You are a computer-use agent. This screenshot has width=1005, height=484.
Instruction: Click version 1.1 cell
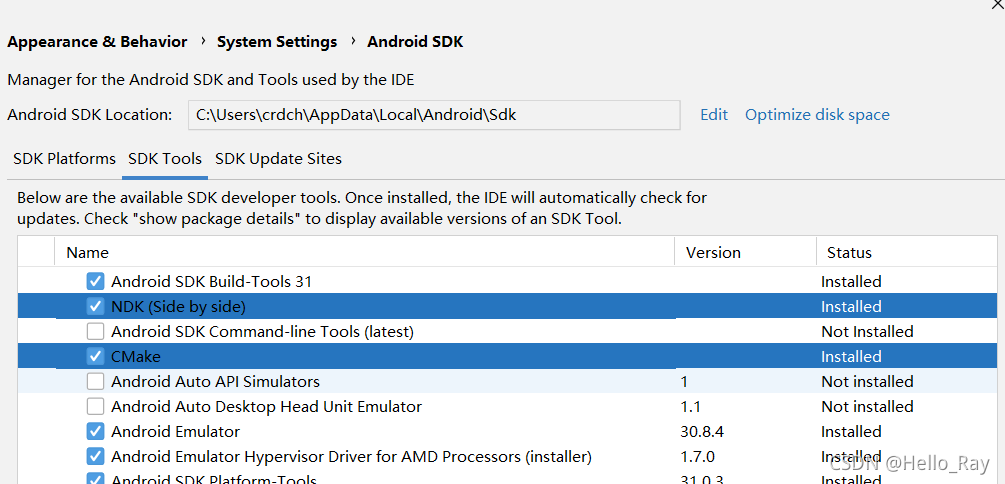pyautogui.click(x=690, y=406)
